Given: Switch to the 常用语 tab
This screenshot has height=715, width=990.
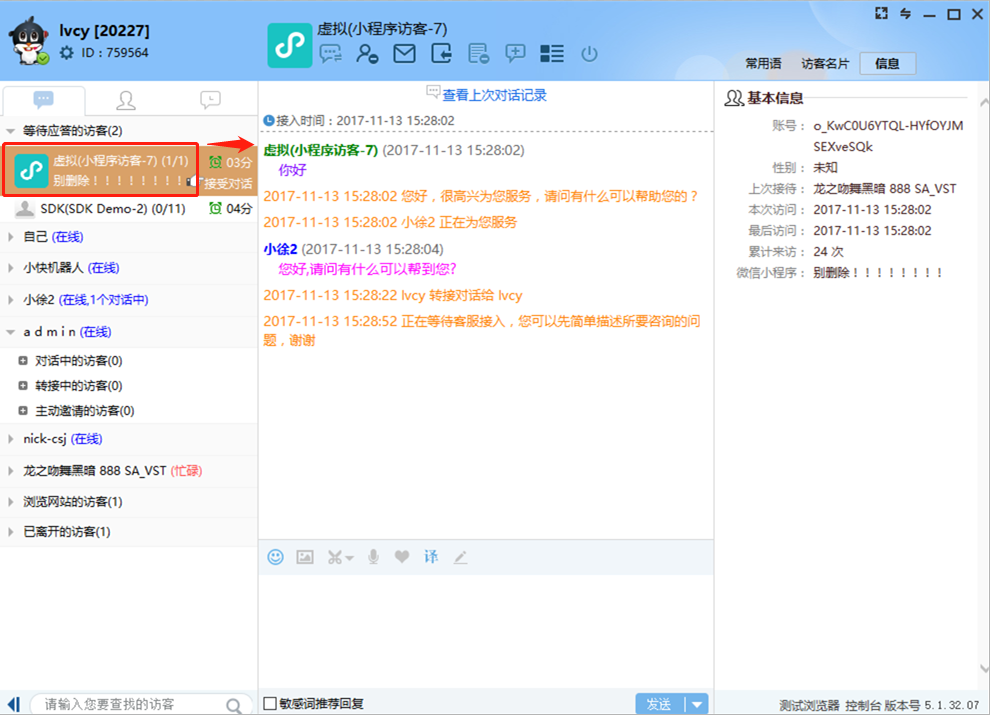Looking at the screenshot, I should (763, 63).
